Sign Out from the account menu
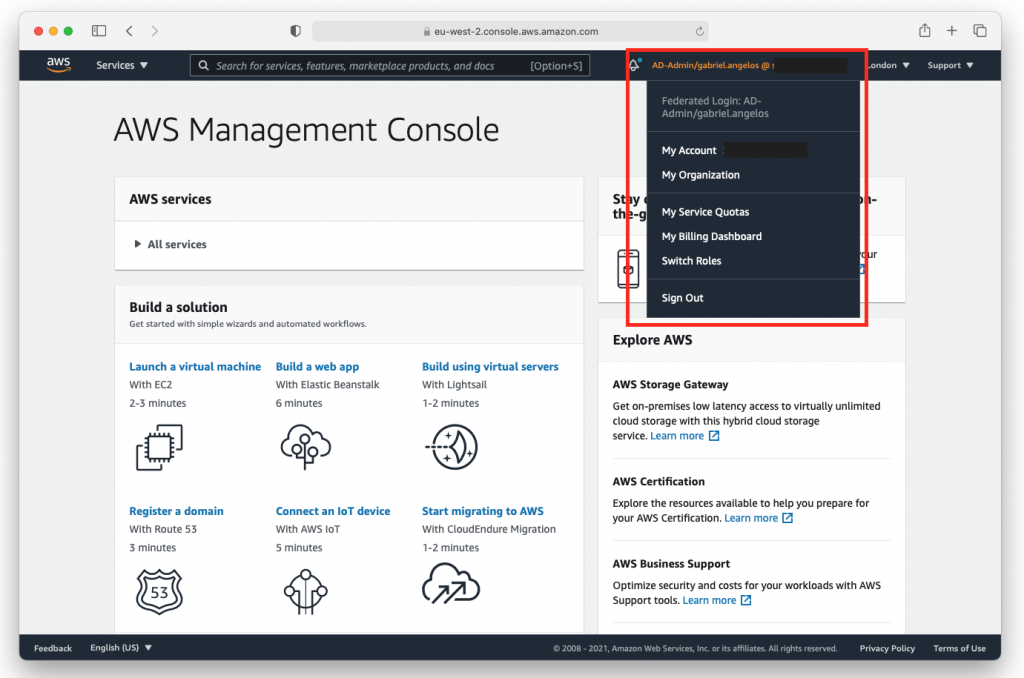1024x678 pixels. pyautogui.click(x=682, y=298)
